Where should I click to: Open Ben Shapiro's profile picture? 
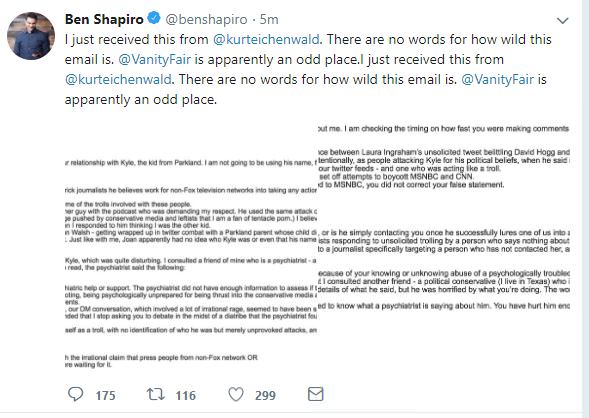point(31,36)
